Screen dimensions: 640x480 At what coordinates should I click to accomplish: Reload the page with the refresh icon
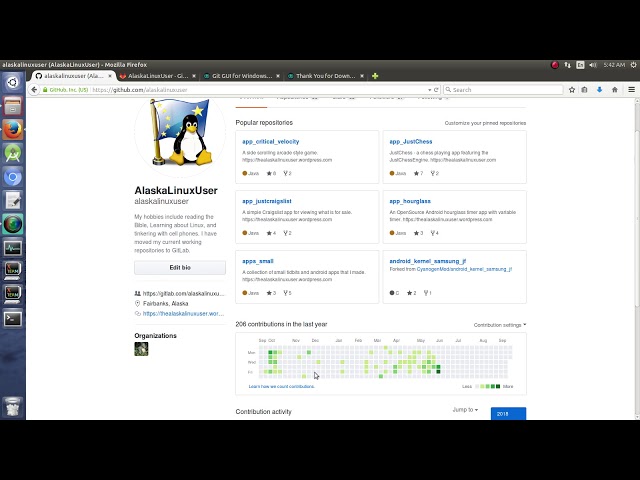[436, 90]
